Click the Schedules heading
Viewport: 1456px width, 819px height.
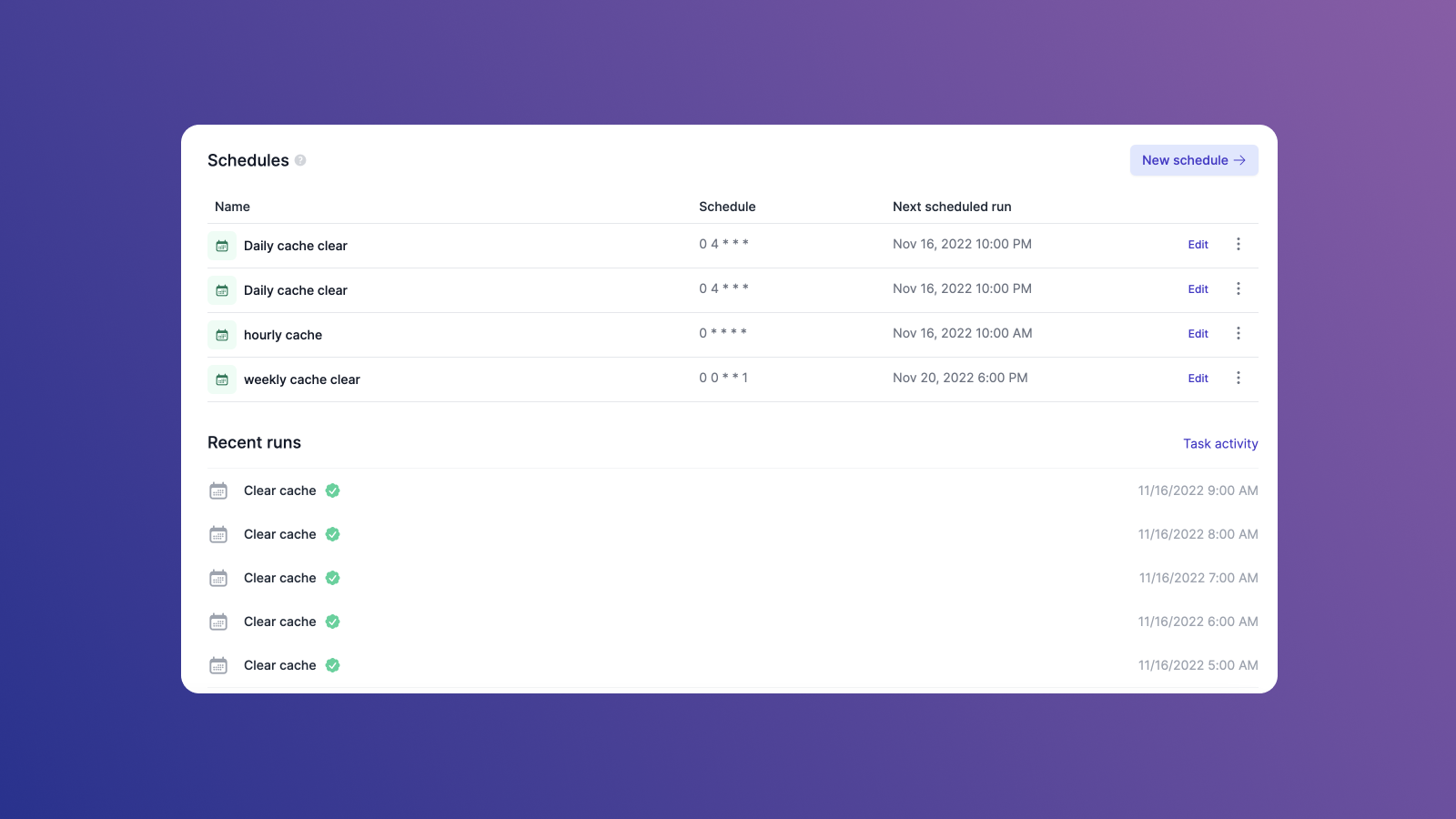248,160
